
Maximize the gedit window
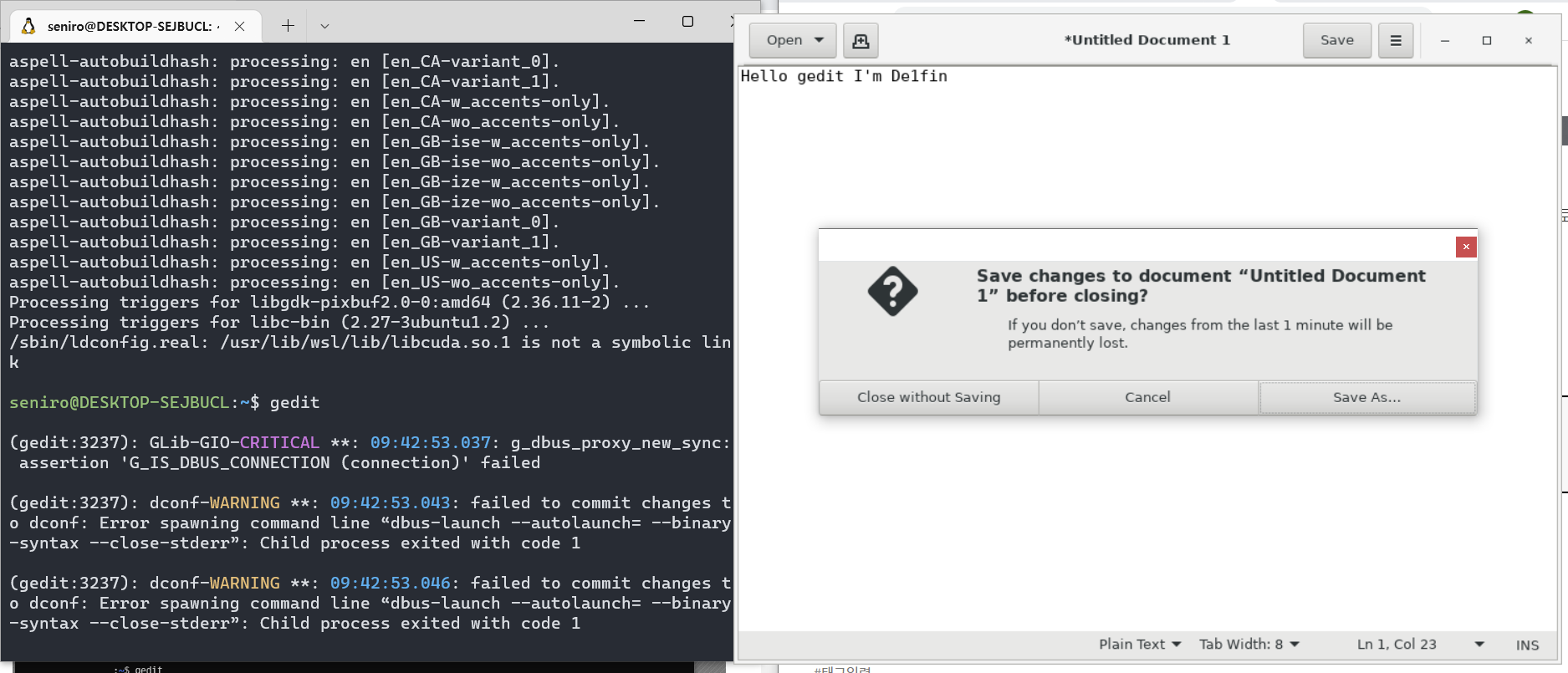[1487, 40]
